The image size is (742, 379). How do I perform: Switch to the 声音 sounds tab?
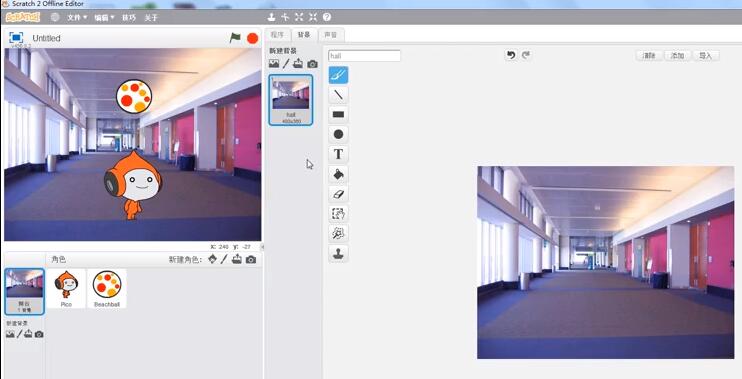[331, 35]
